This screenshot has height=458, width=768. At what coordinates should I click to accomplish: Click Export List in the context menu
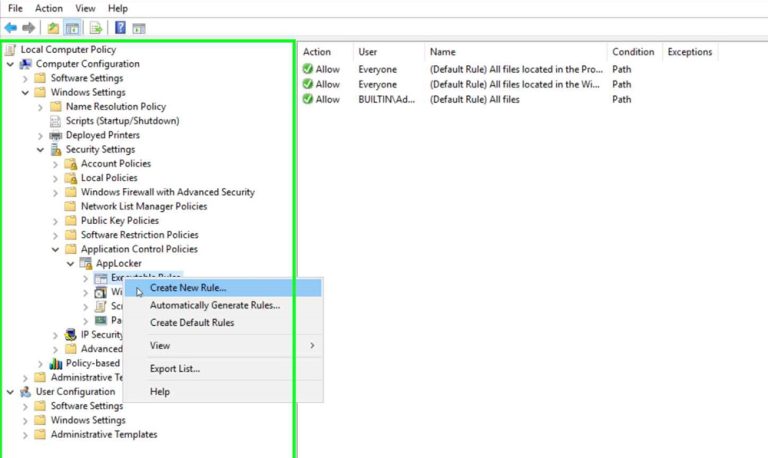[175, 368]
